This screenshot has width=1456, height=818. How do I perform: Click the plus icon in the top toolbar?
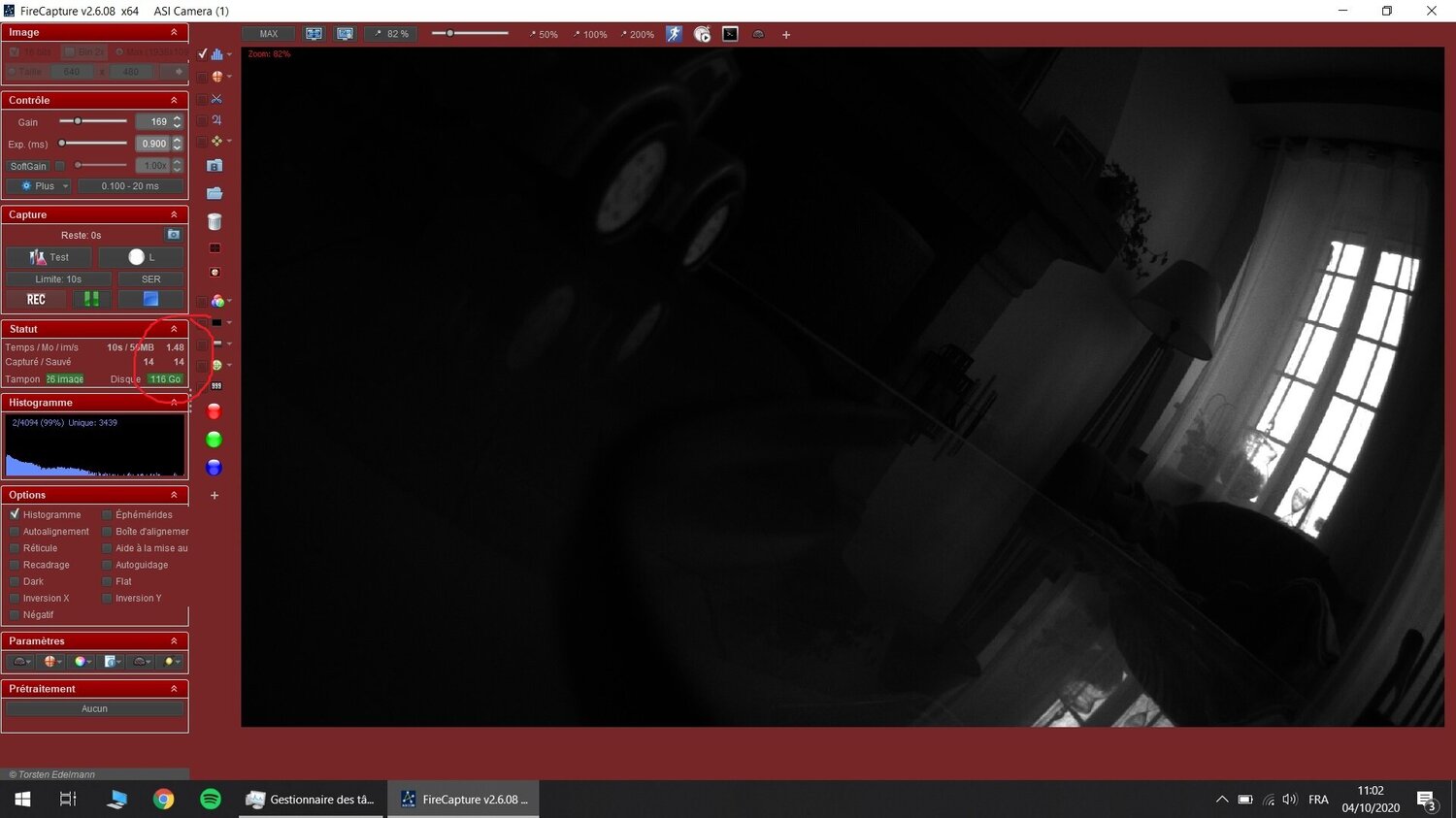click(786, 35)
